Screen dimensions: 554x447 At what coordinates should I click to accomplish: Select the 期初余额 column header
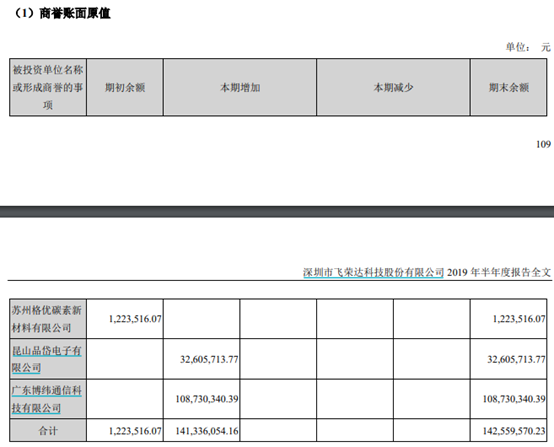[125, 87]
